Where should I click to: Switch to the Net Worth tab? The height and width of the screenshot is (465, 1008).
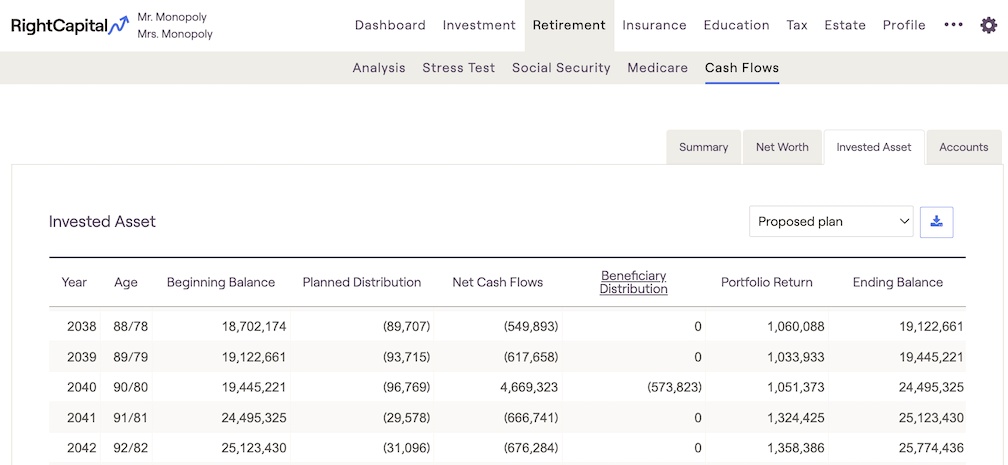coord(782,147)
